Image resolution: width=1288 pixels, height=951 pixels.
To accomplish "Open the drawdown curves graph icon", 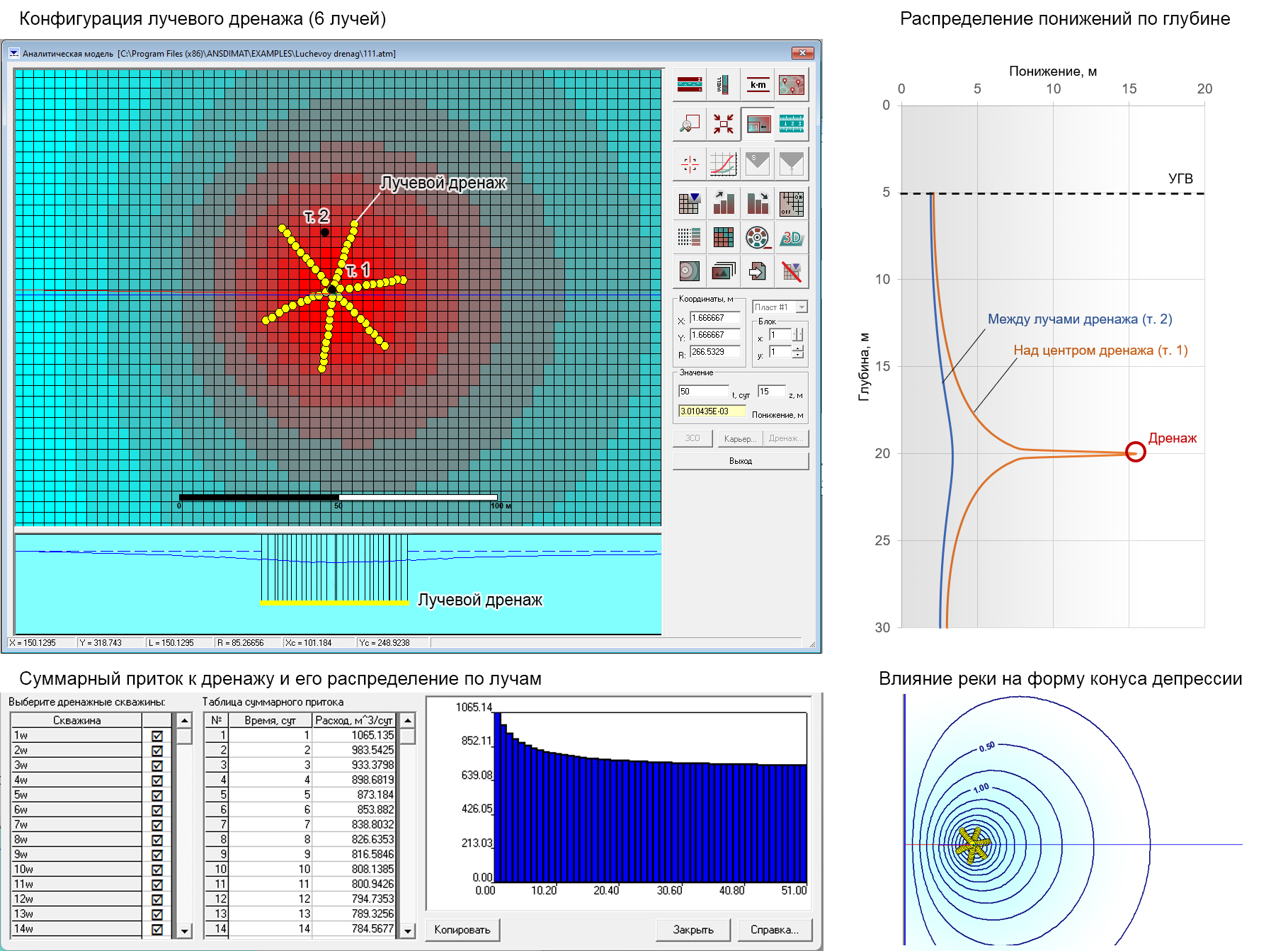I will (x=723, y=164).
